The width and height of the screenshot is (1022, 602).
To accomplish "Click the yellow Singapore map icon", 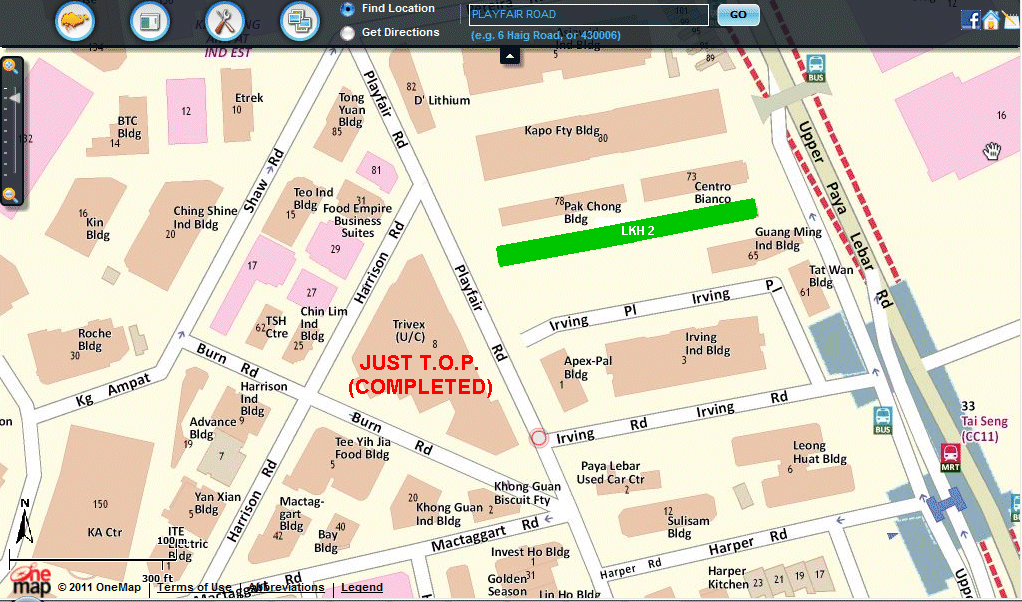I will 75,20.
